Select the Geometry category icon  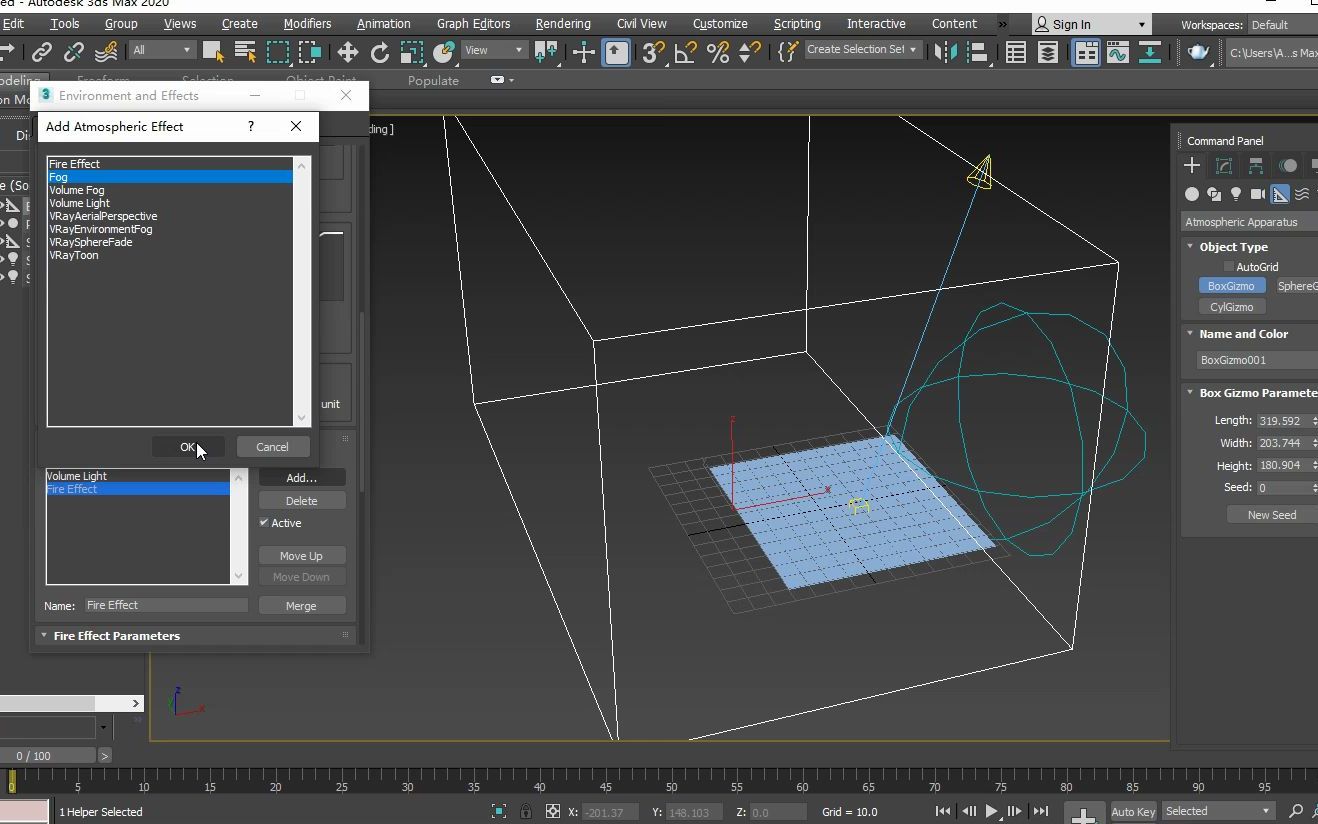(1191, 194)
